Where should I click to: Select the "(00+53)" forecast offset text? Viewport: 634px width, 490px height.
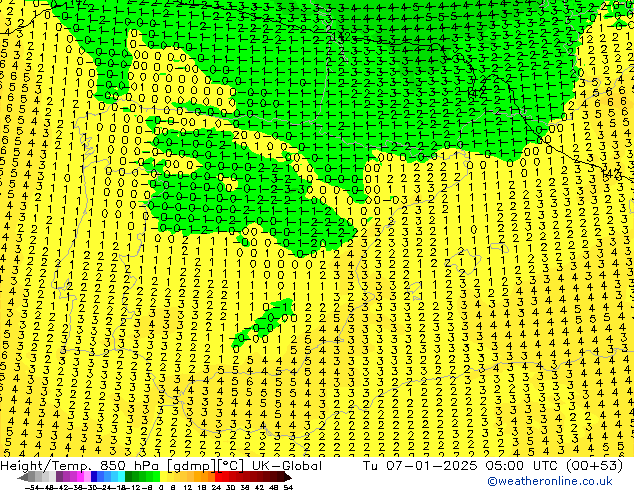click(594, 466)
